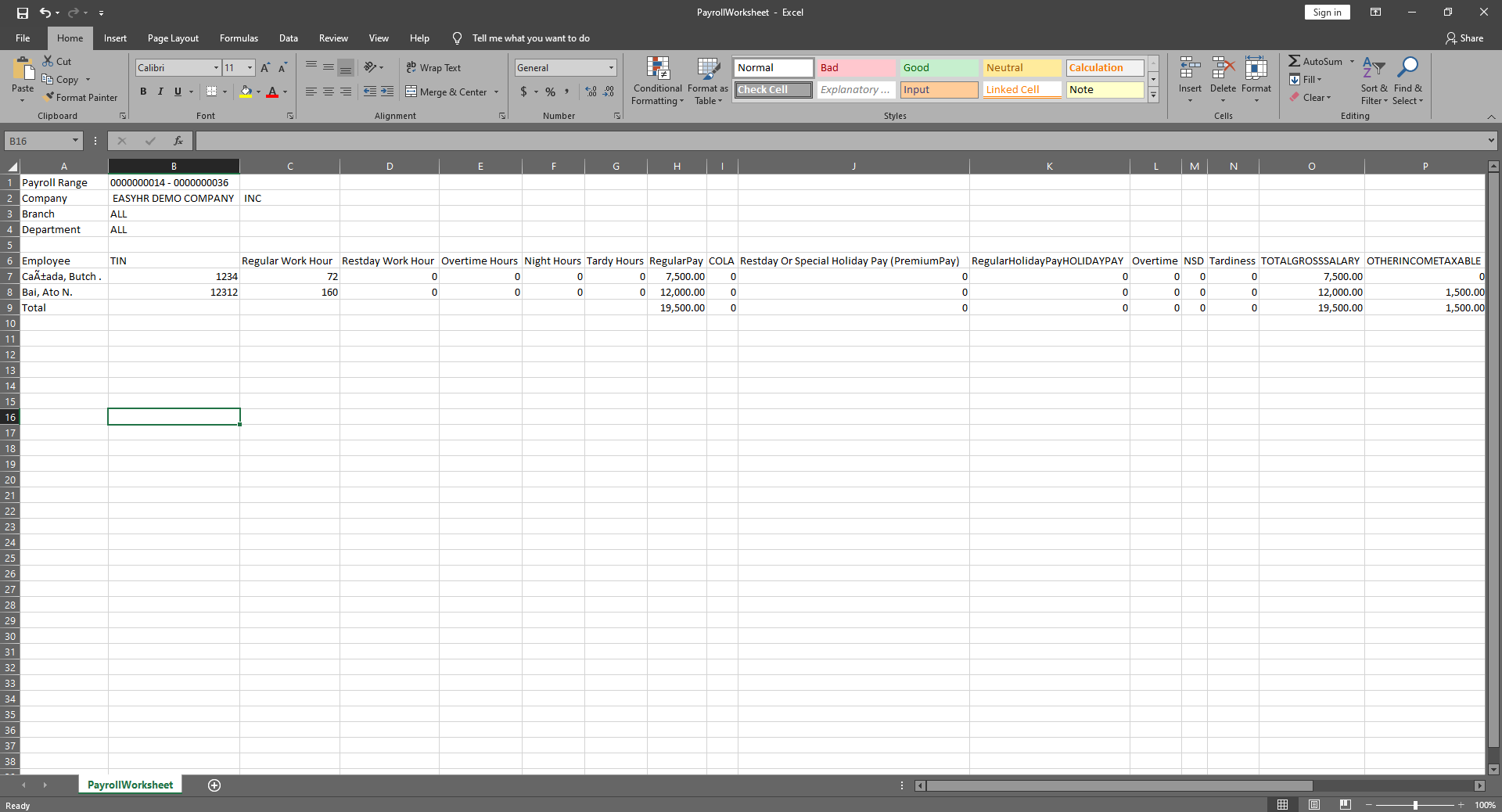This screenshot has height=812, width=1502.
Task: Open the font size dropdown
Action: (250, 68)
